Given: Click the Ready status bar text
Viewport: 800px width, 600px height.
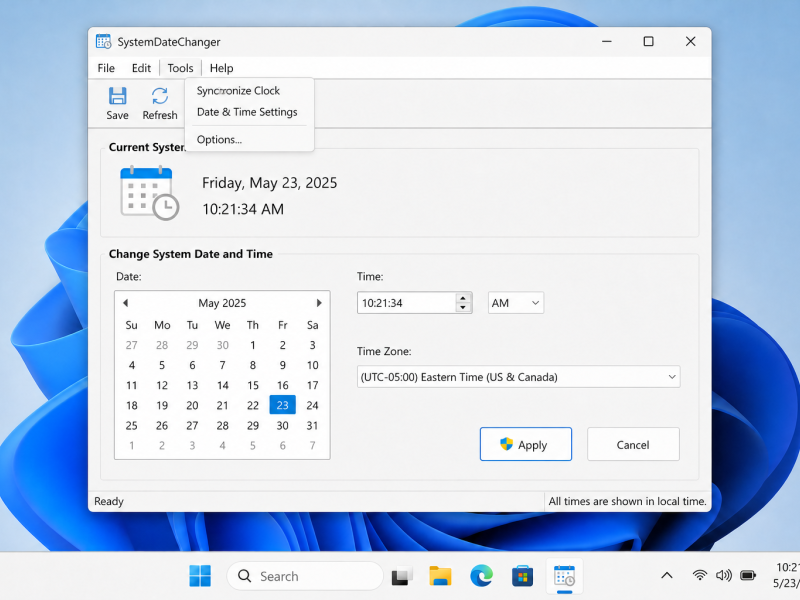Looking at the screenshot, I should tap(109, 502).
